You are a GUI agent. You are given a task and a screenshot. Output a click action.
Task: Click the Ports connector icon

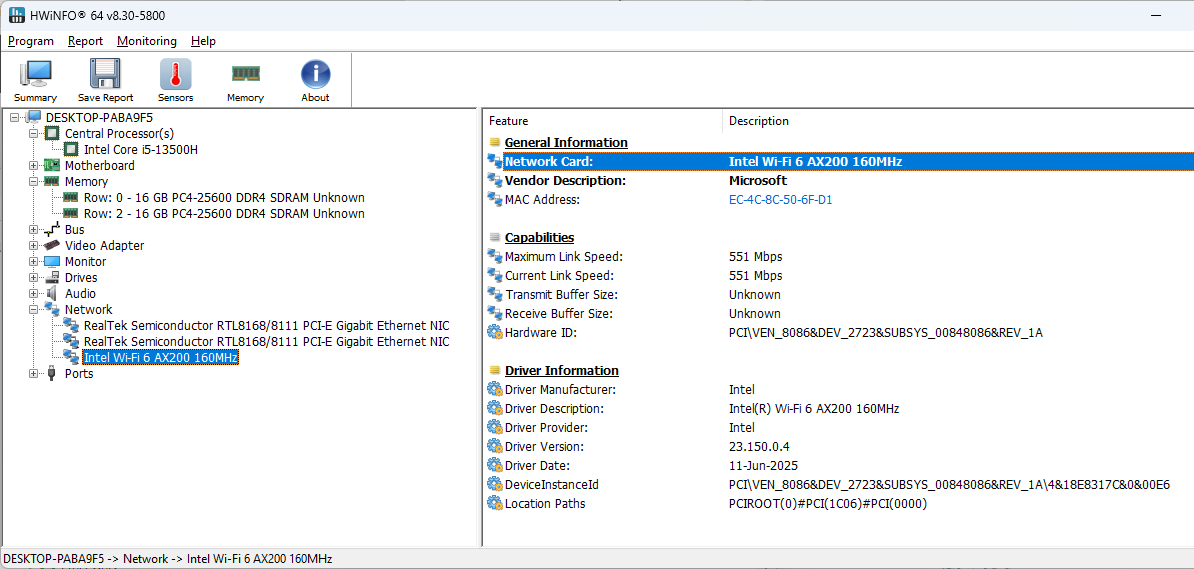coord(53,373)
